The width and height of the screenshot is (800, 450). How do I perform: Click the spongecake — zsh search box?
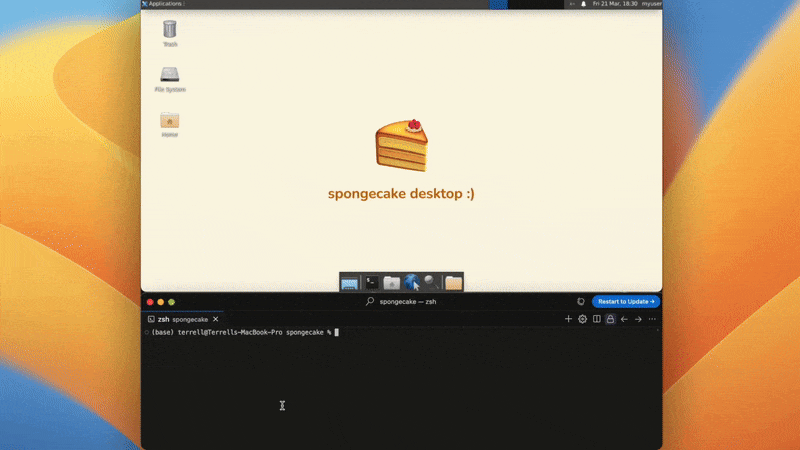point(401,302)
